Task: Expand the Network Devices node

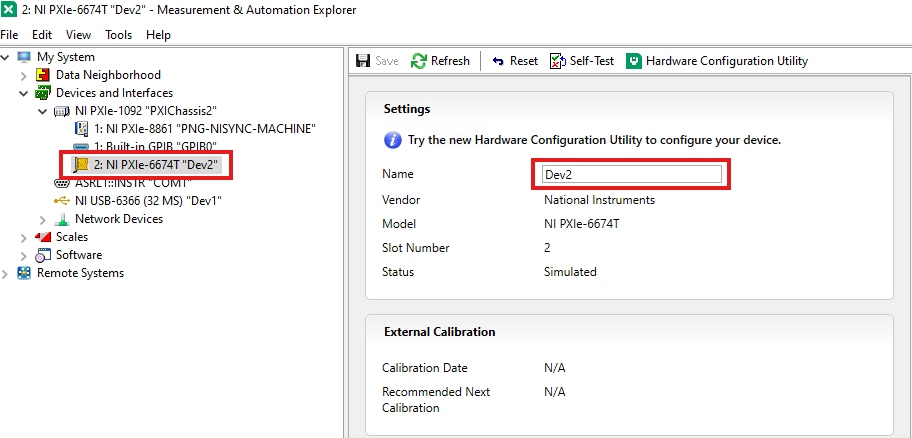Action: [x=42, y=219]
